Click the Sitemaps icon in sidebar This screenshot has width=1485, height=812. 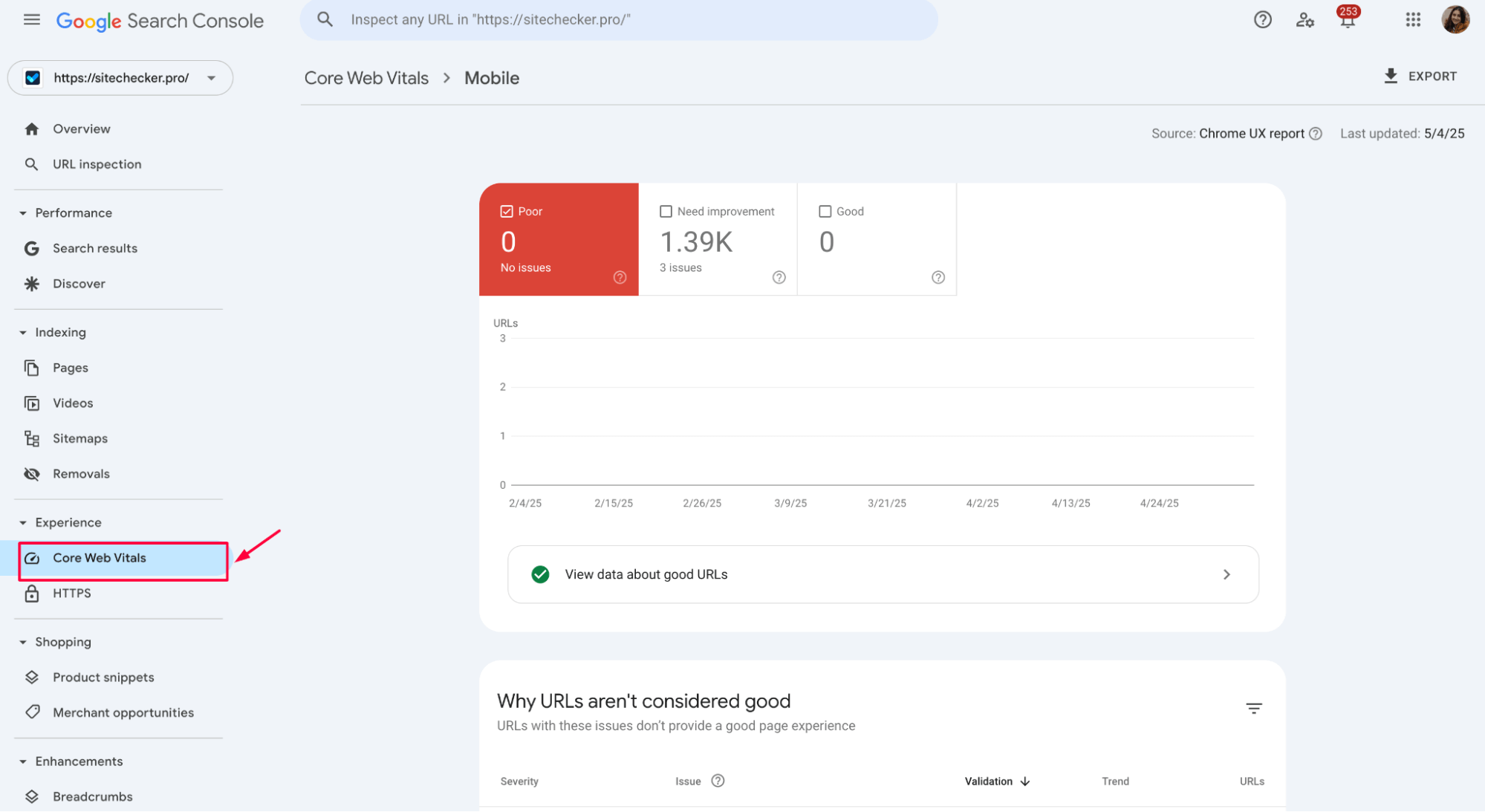pos(31,439)
